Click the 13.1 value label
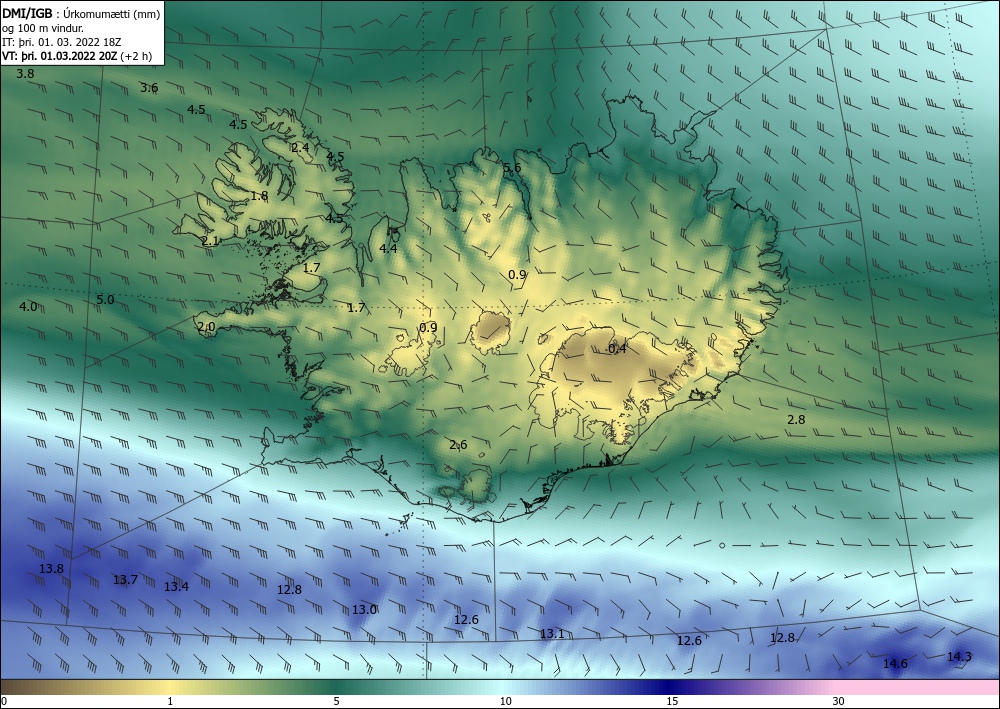The image size is (1000, 709). [x=552, y=633]
